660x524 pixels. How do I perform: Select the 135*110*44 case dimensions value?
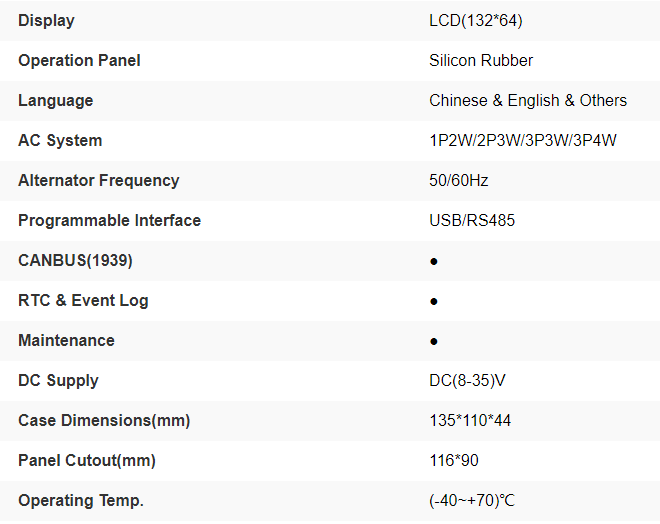(x=470, y=420)
